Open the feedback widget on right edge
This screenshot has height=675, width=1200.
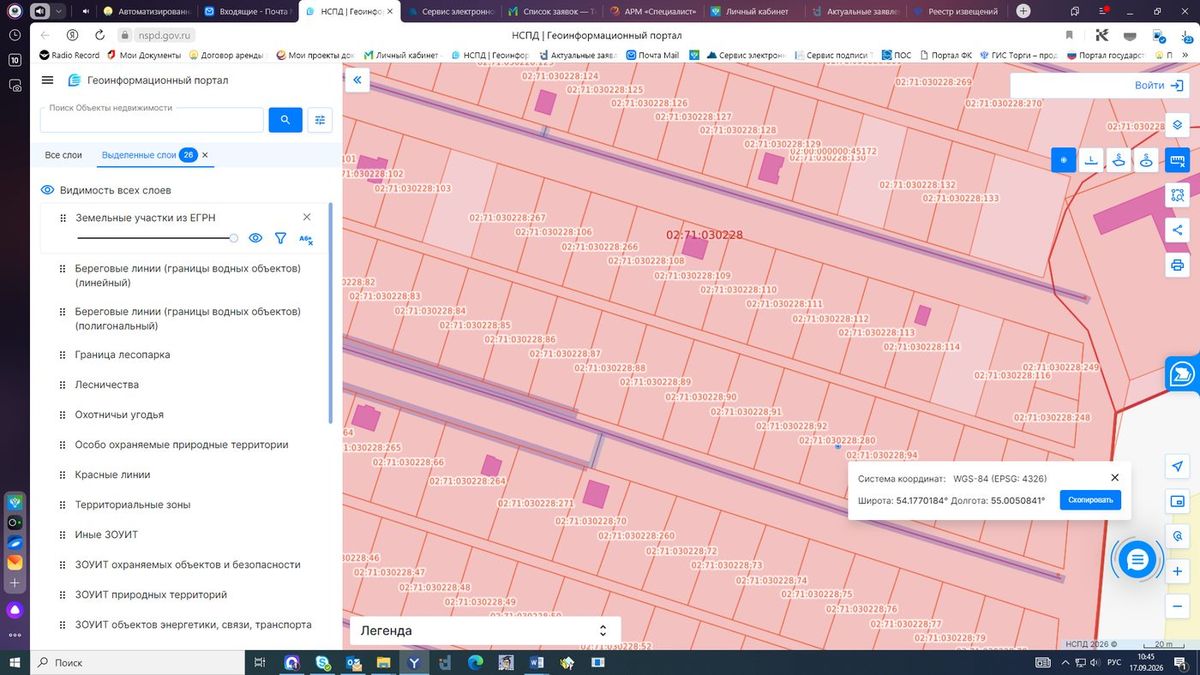(x=1182, y=374)
